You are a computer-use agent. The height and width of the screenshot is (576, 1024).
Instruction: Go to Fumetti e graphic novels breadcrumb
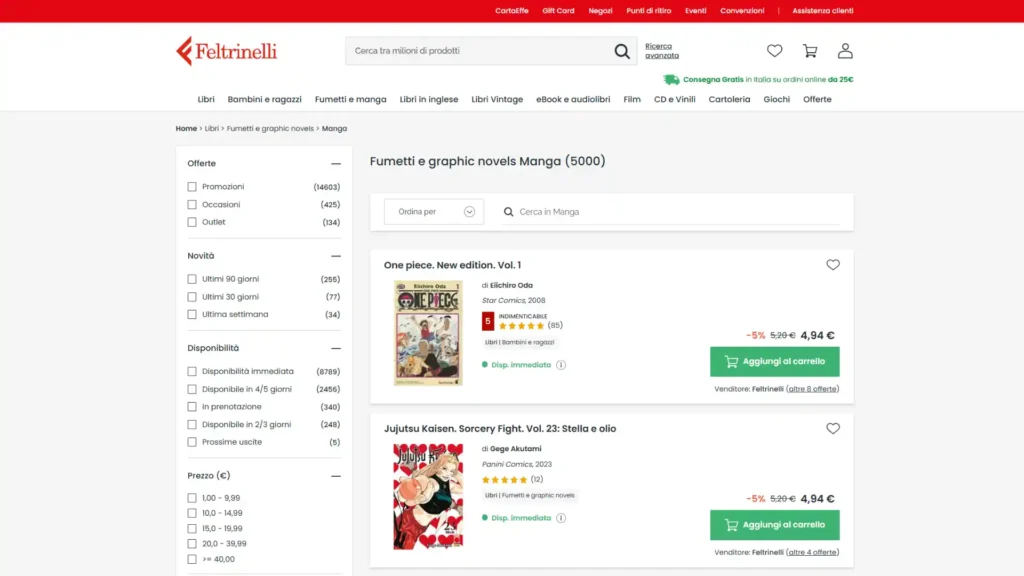(x=270, y=129)
